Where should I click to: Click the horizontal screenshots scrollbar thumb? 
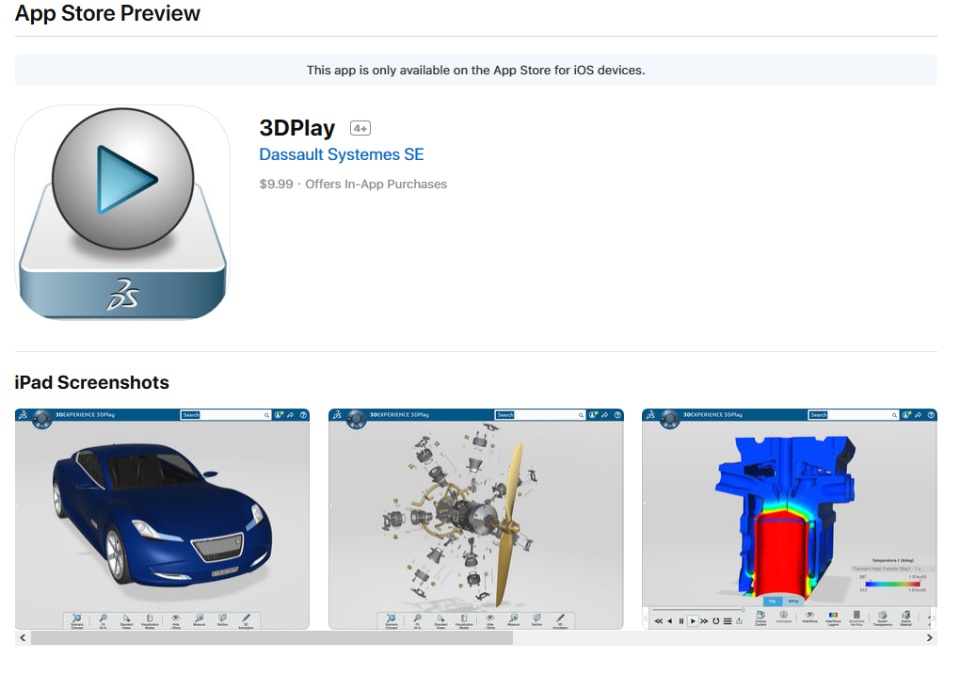click(x=272, y=638)
